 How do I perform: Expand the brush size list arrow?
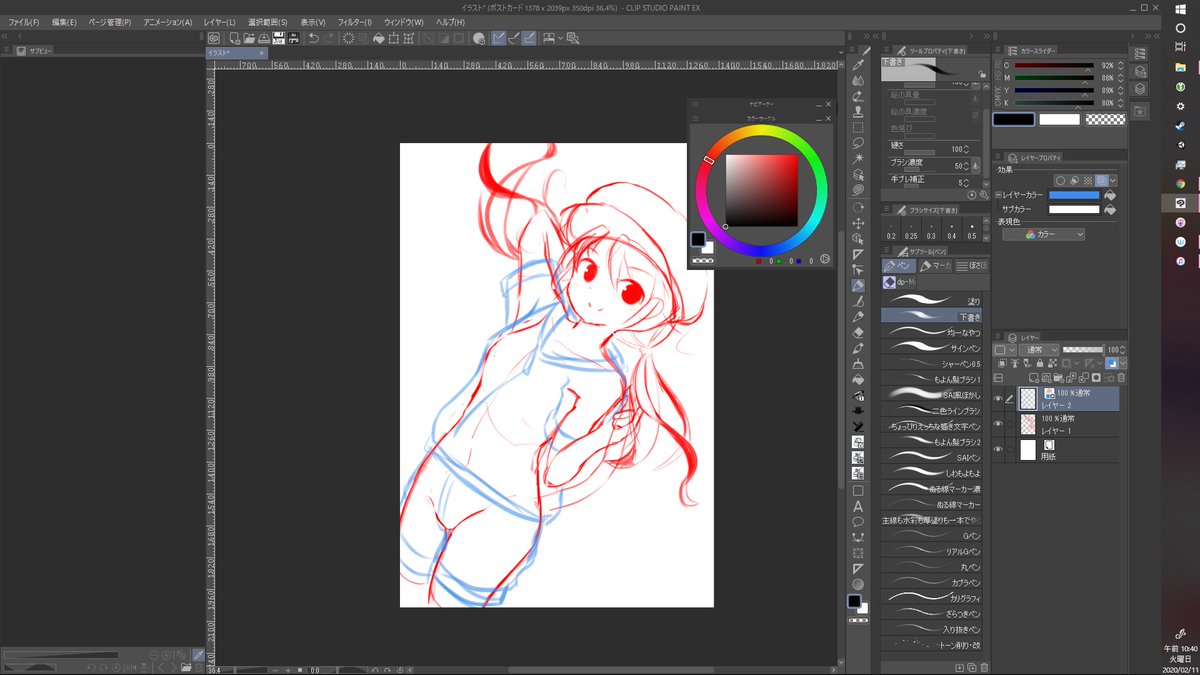pyautogui.click(x=986, y=237)
